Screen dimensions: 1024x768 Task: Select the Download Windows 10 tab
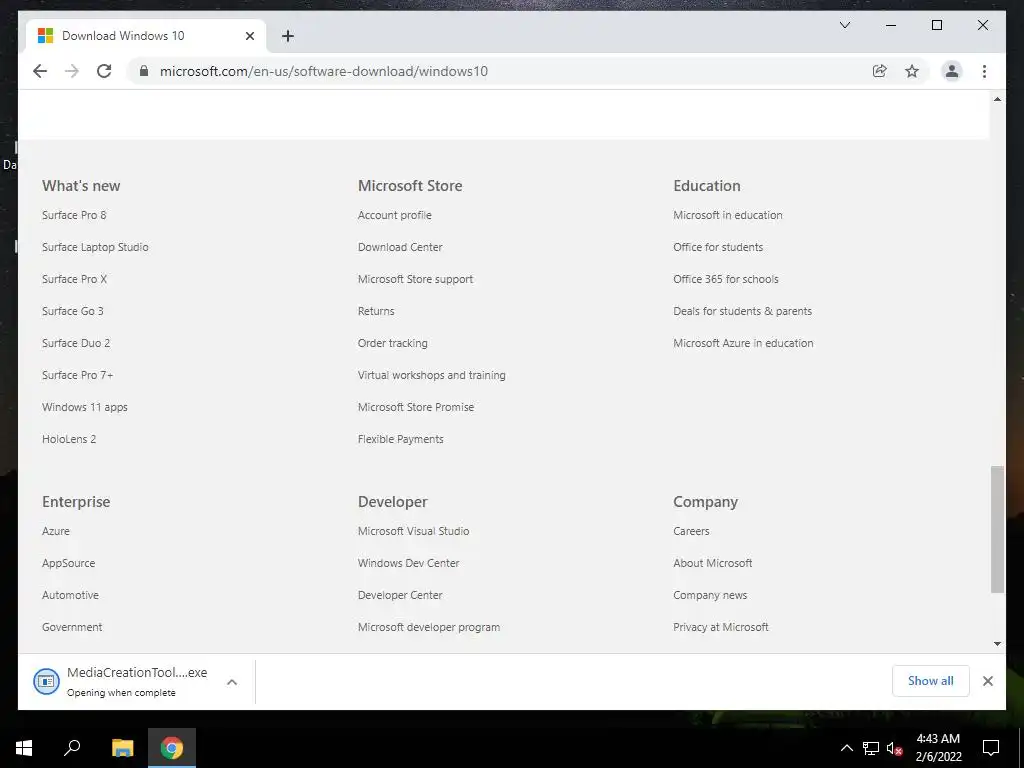146,36
